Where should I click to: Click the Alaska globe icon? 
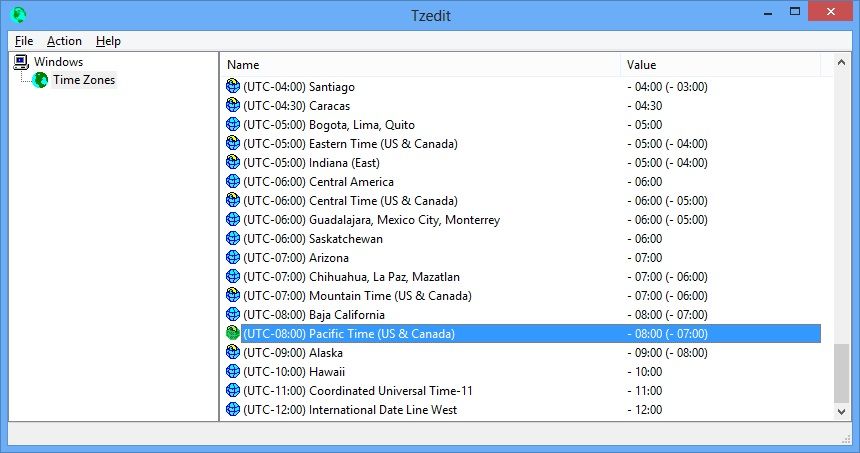233,352
